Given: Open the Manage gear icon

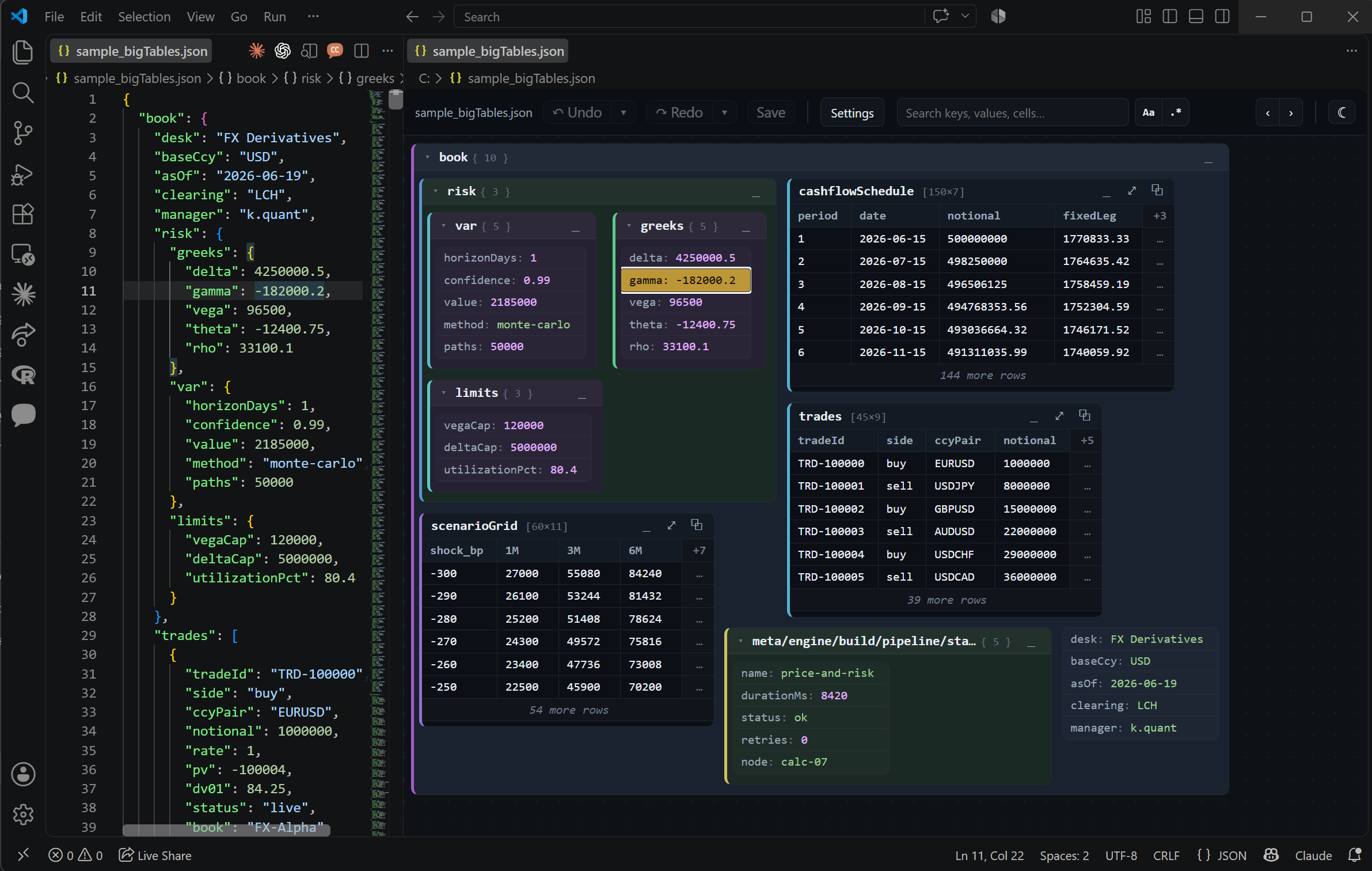Looking at the screenshot, I should pos(23,815).
